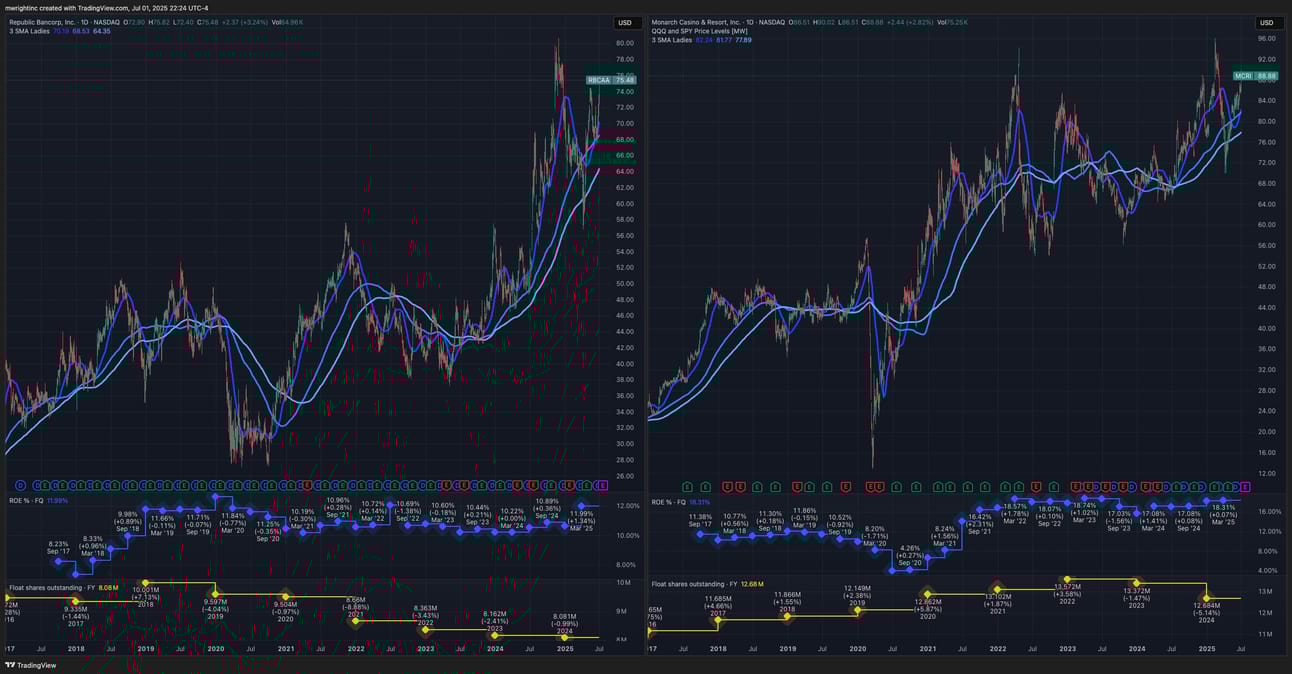
Task: Click the 13.372M 2023 float shares label
Action: tap(1137, 598)
